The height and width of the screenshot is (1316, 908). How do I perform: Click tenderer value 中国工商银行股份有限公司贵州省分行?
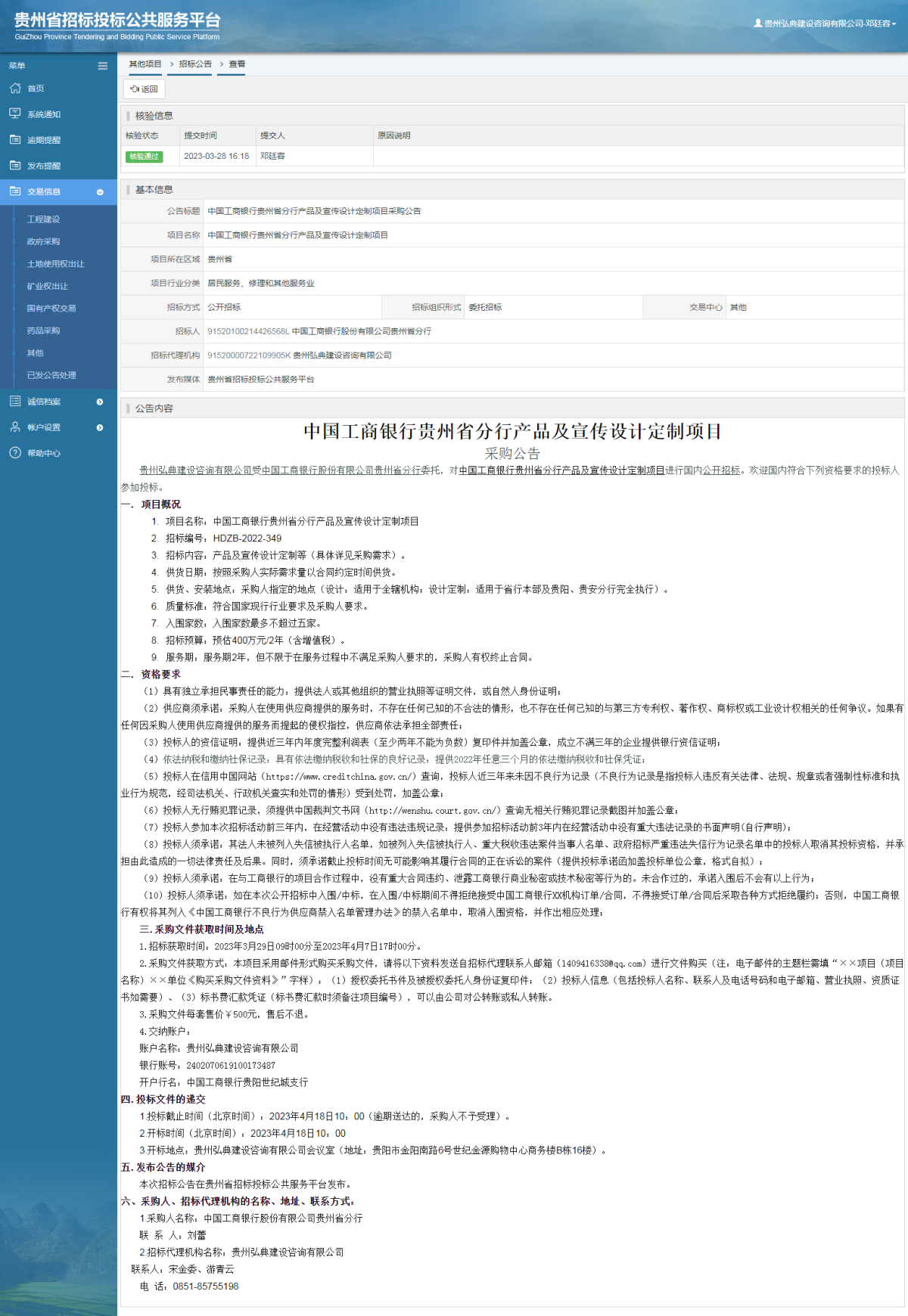click(x=362, y=331)
